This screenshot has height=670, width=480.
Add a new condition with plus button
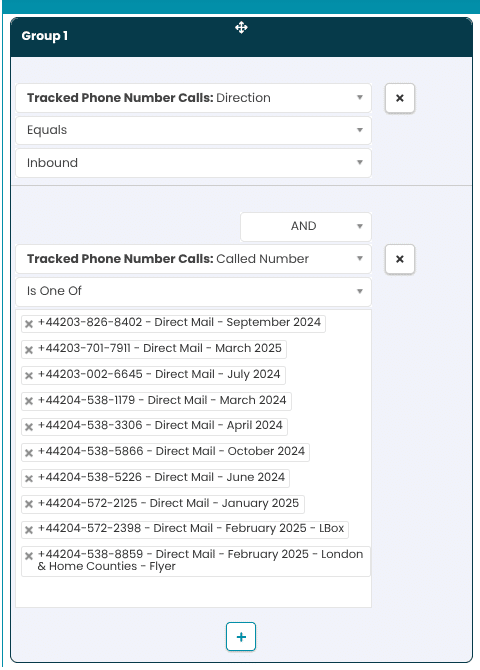[241, 637]
